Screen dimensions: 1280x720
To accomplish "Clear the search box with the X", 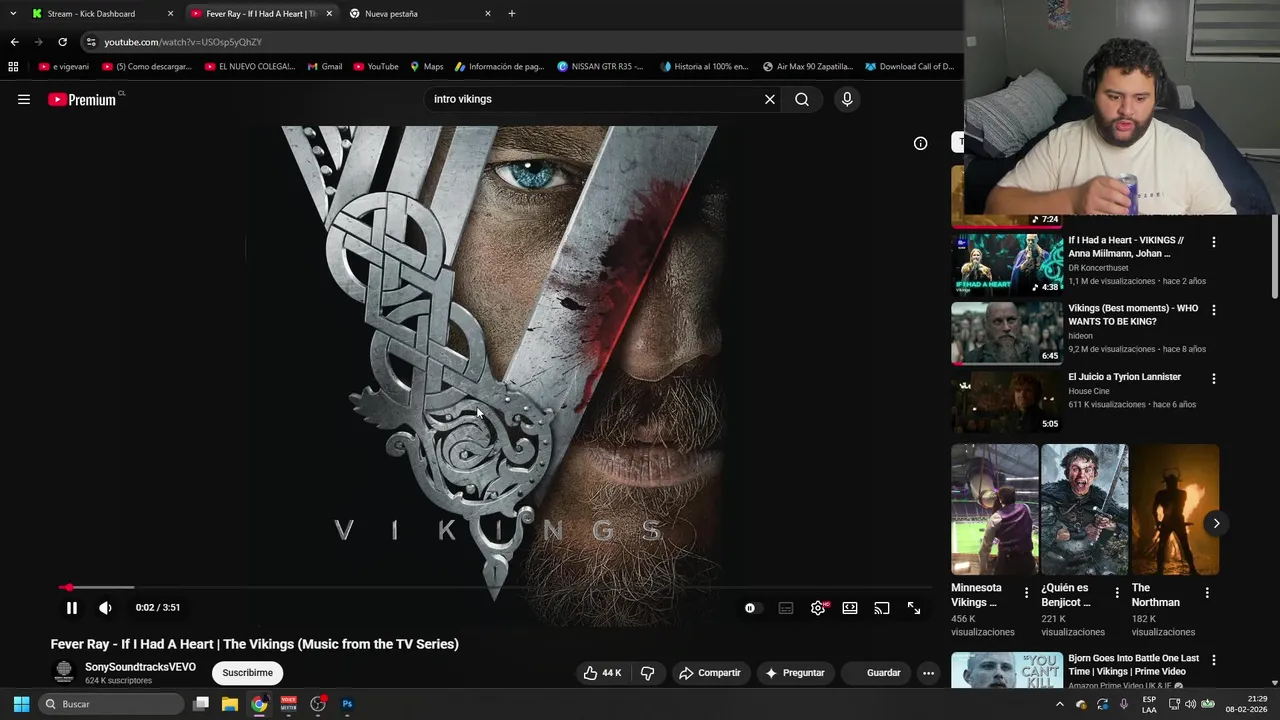I will click(770, 99).
